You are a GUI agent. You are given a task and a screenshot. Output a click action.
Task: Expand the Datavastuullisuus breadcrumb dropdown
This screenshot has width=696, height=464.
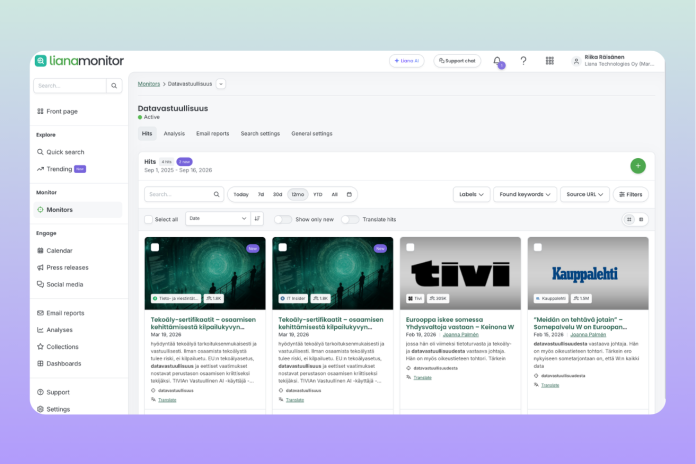point(221,84)
